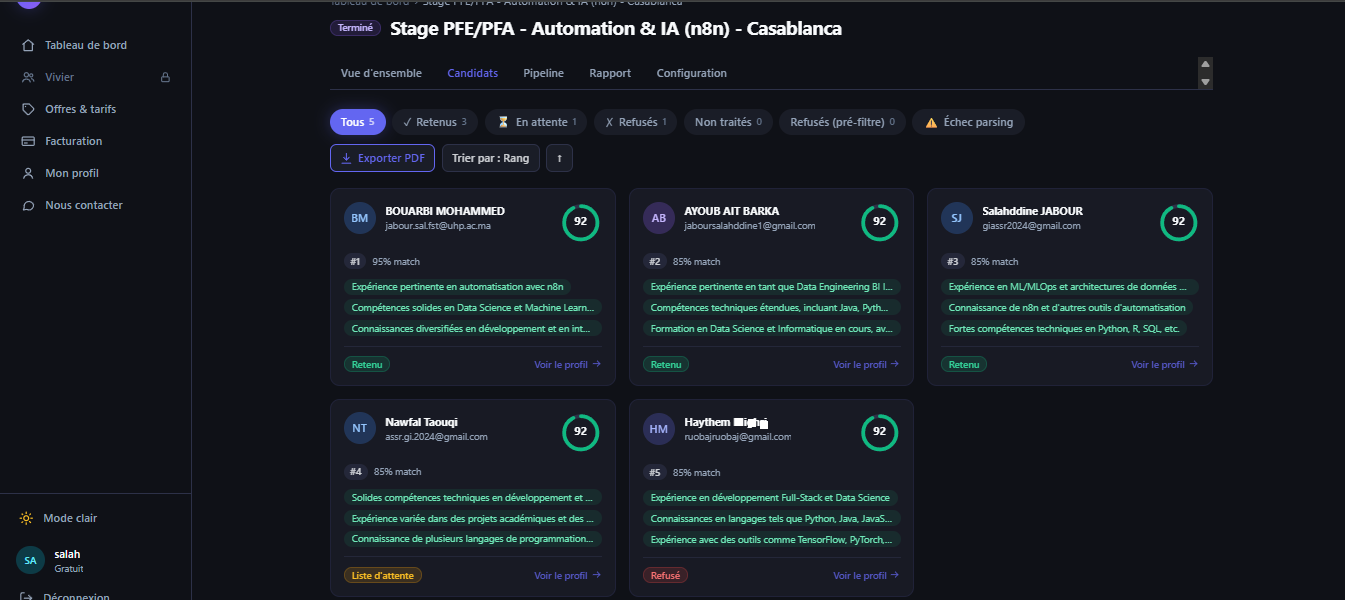The image size is (1345, 600).
Task: Open Tableau de bord in sidebar
Action: click(85, 45)
